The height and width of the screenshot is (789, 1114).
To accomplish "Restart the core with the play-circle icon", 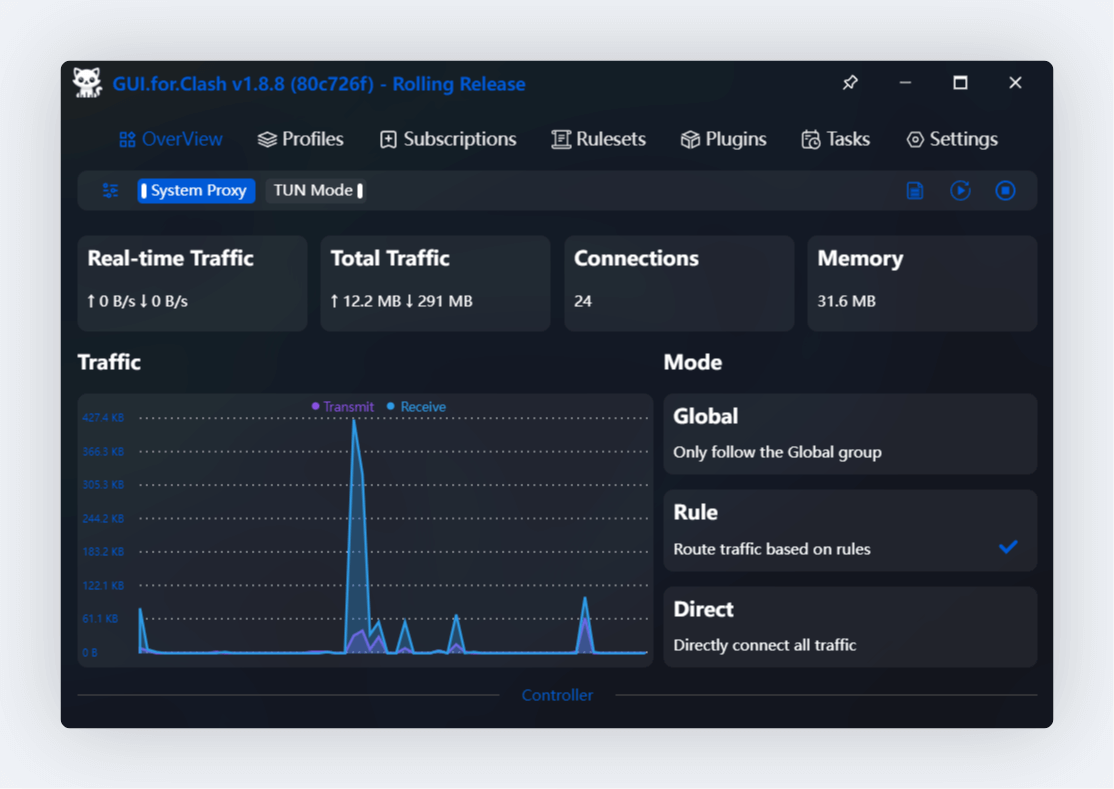I will (x=961, y=190).
